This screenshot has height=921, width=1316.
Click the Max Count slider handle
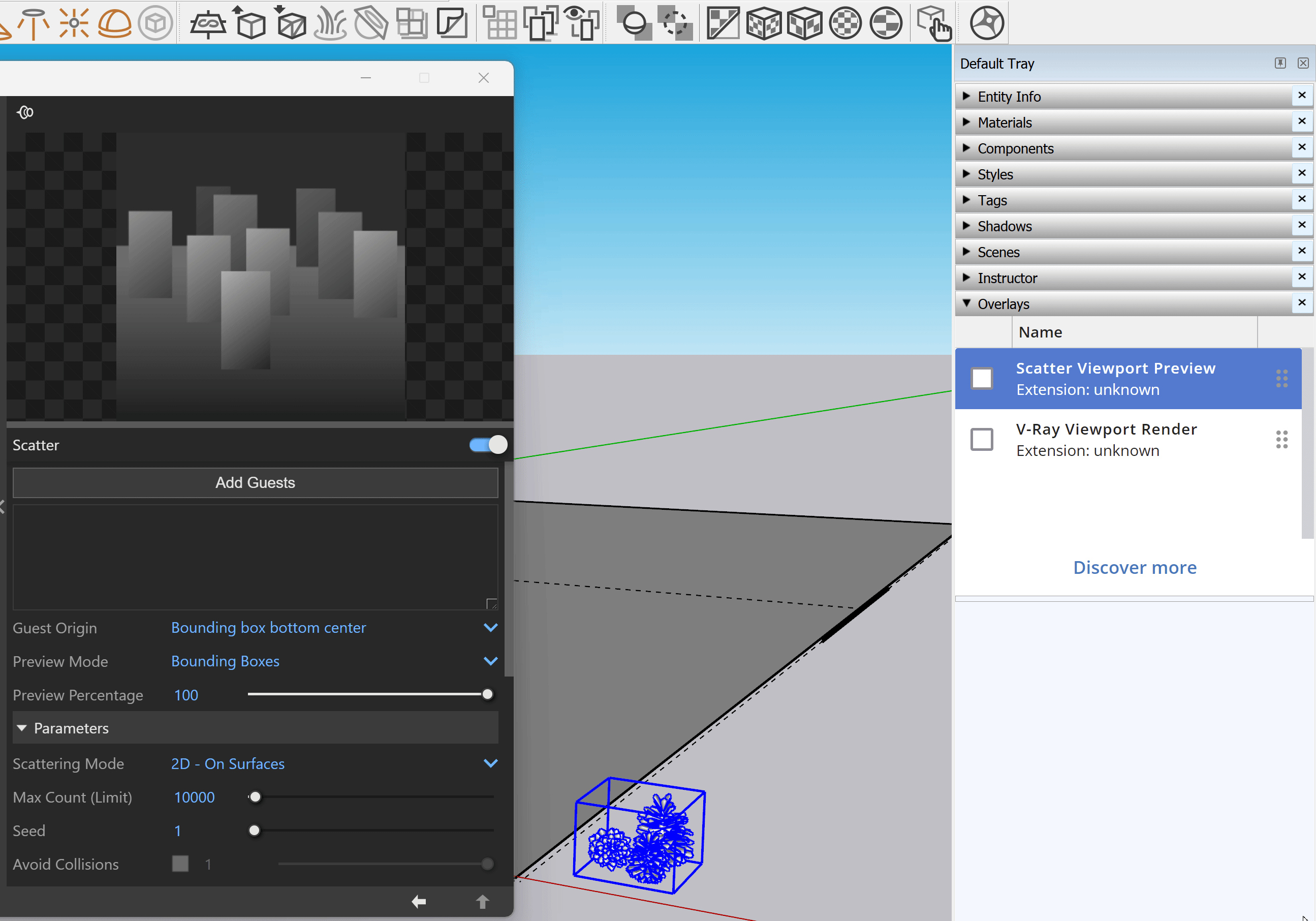coord(255,797)
